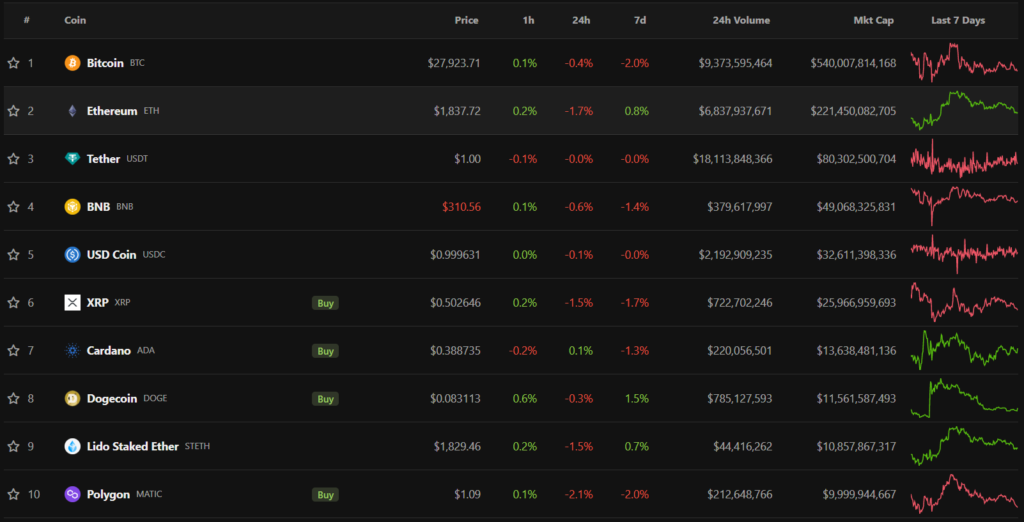1024x522 pixels.
Task: Open Polygon's 7-day sparkline chart
Action: click(964, 495)
